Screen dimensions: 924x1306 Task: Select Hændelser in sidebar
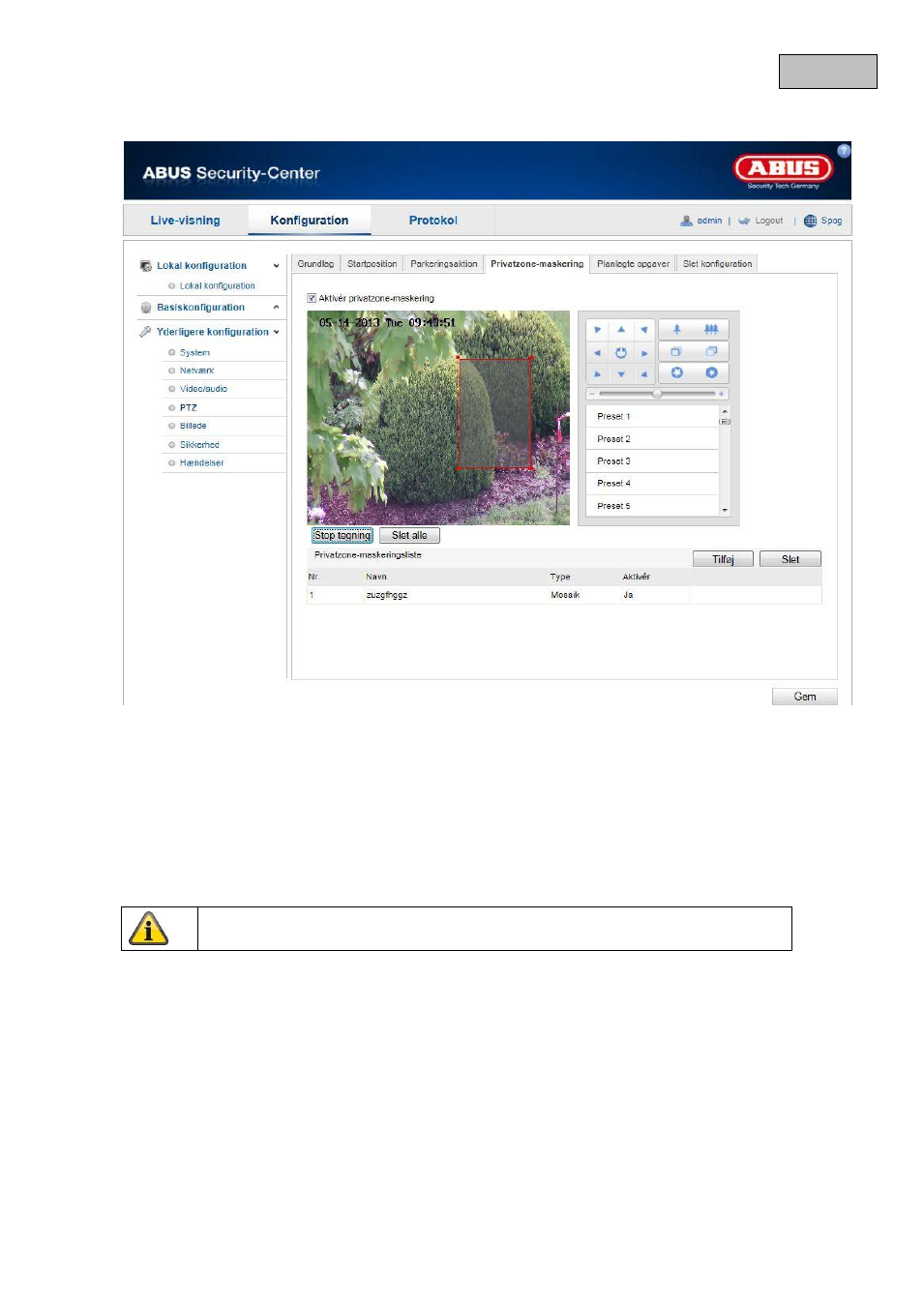click(x=201, y=463)
